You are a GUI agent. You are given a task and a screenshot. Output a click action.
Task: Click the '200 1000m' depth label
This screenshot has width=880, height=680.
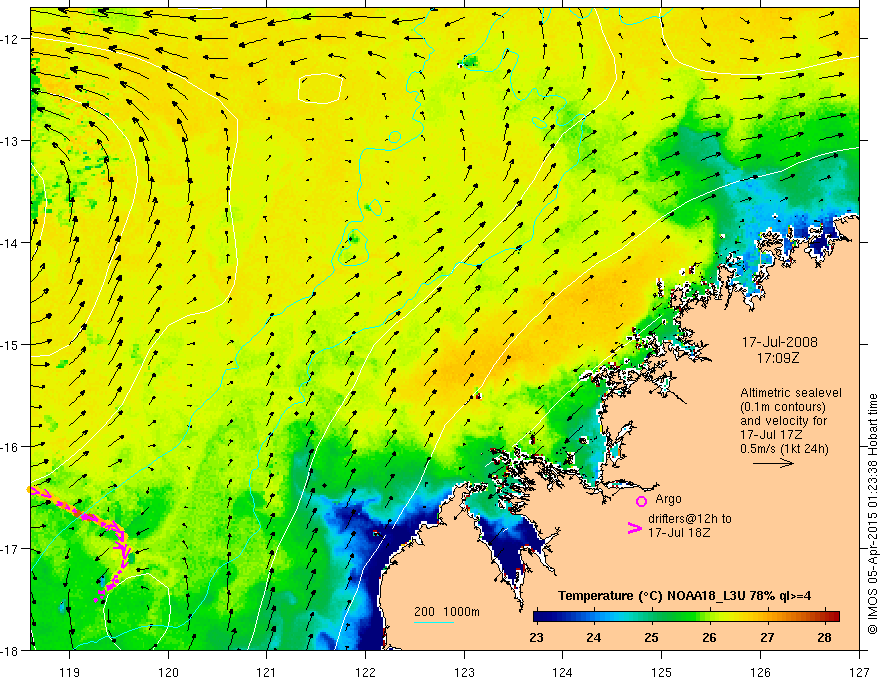tap(447, 612)
